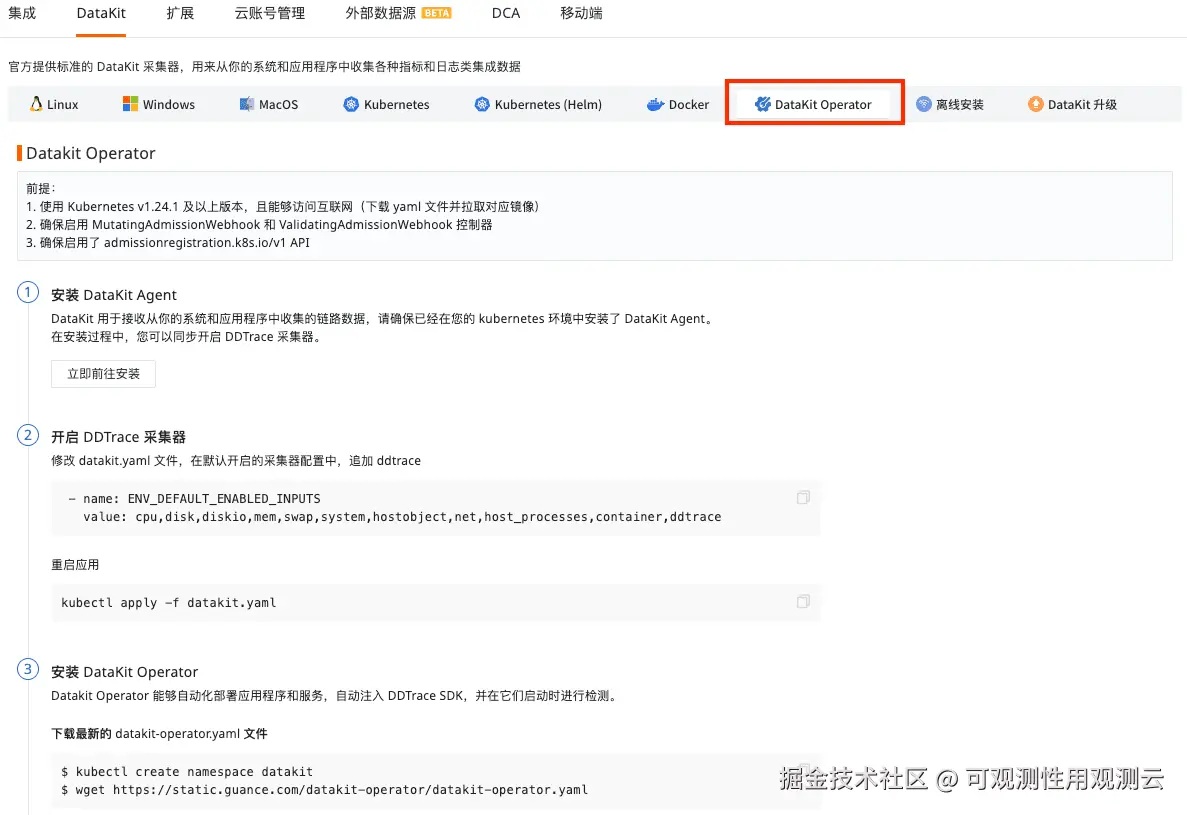Click the Windows logo icon
The width and height of the screenshot is (1187, 815).
tap(130, 104)
